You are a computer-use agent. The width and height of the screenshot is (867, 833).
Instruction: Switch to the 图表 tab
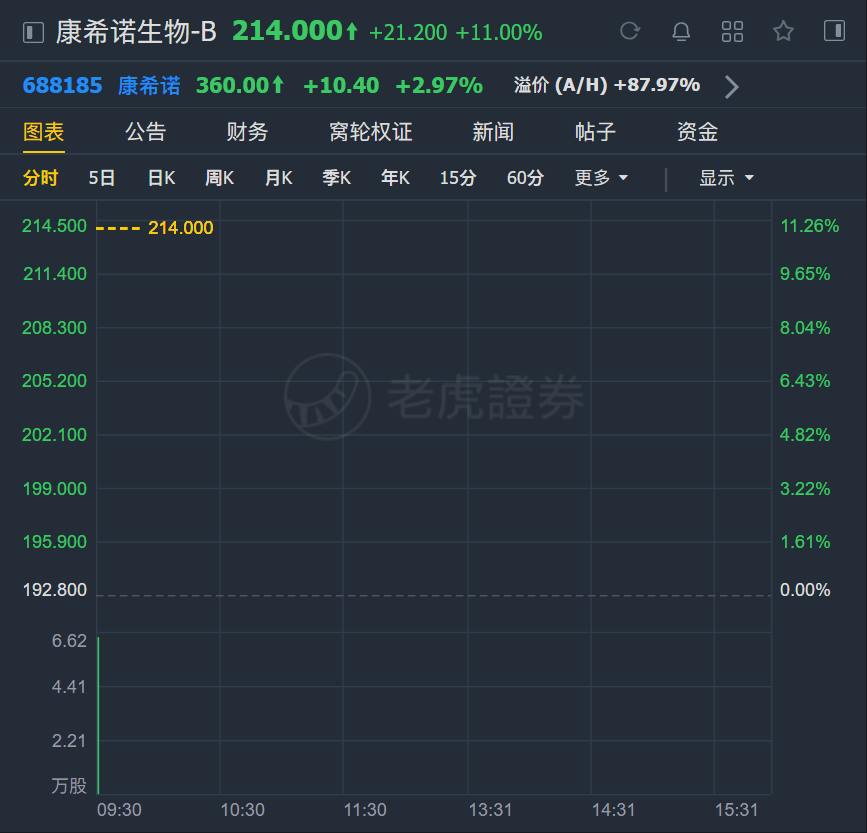[44, 132]
